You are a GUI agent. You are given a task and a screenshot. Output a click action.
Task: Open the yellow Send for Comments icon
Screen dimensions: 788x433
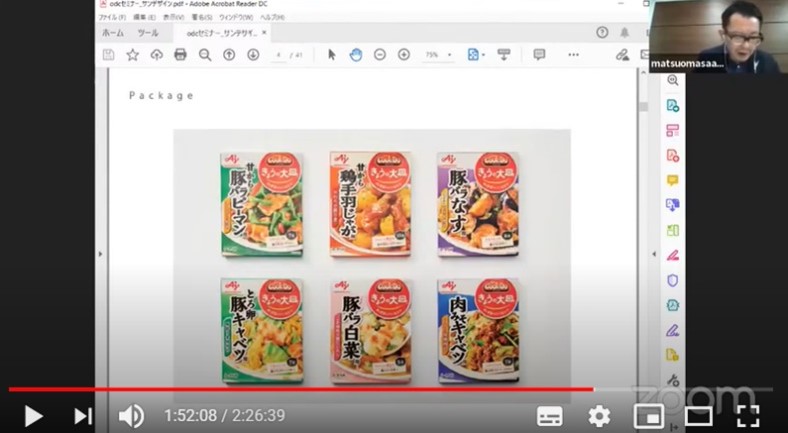coord(672,355)
